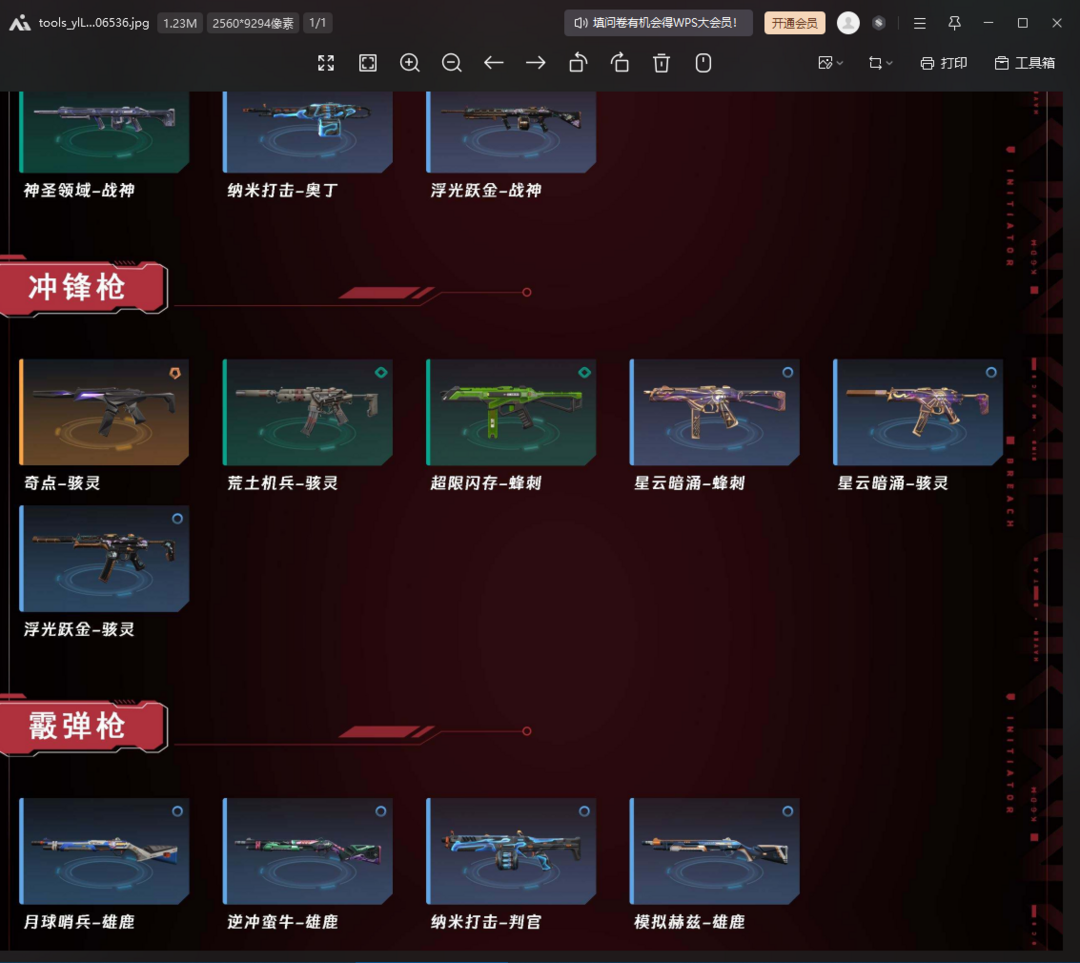The image size is (1080, 963).
Task: Click the 纳米打击-判官 shotgun thumbnail
Action: (x=511, y=851)
